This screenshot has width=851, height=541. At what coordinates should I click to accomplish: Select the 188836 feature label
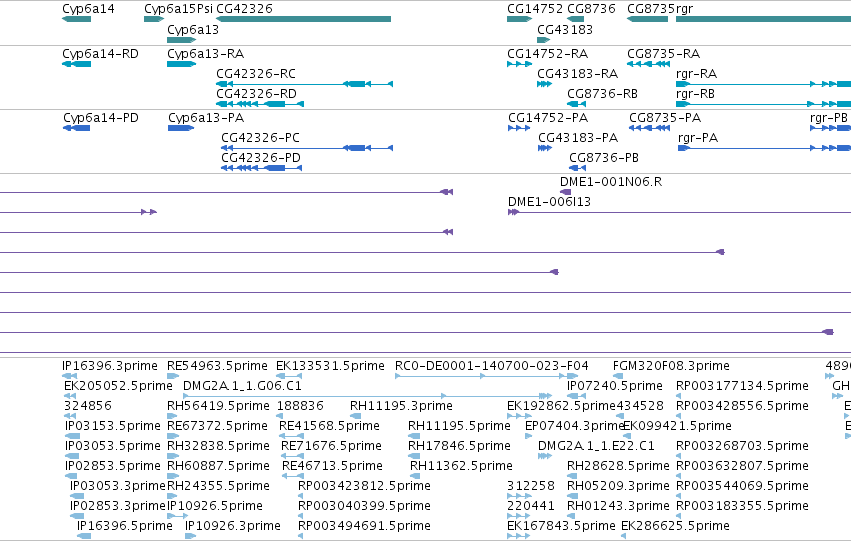[300, 406]
